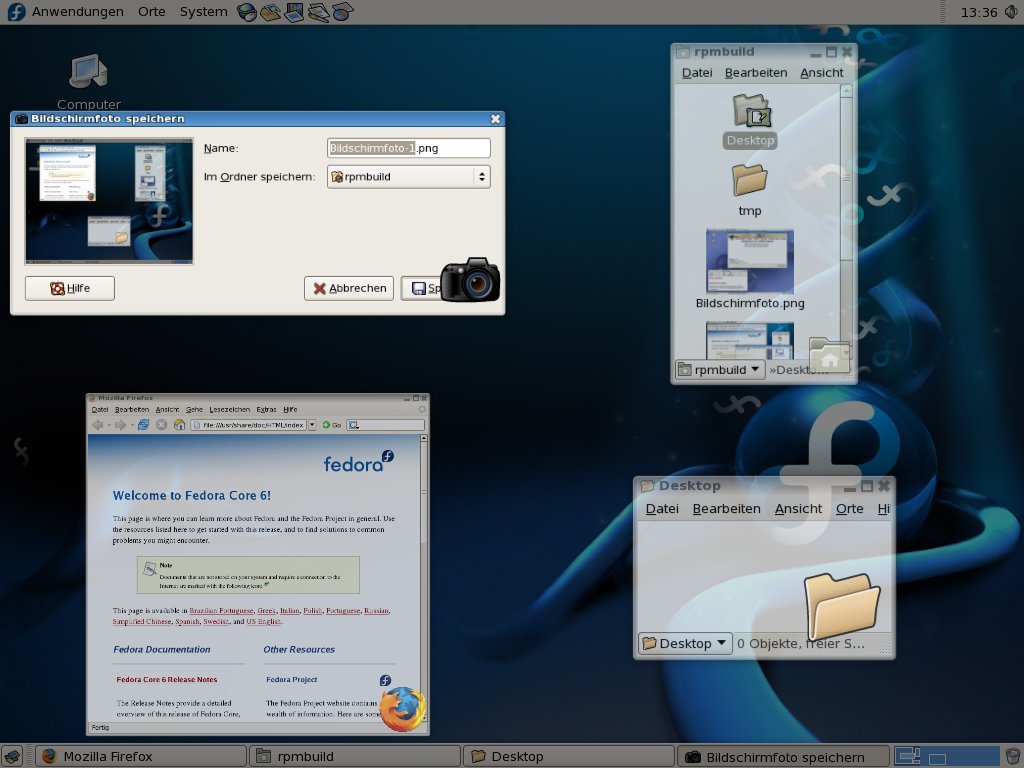
Task: Click the Firefox stop loading icon
Action: tap(161, 425)
